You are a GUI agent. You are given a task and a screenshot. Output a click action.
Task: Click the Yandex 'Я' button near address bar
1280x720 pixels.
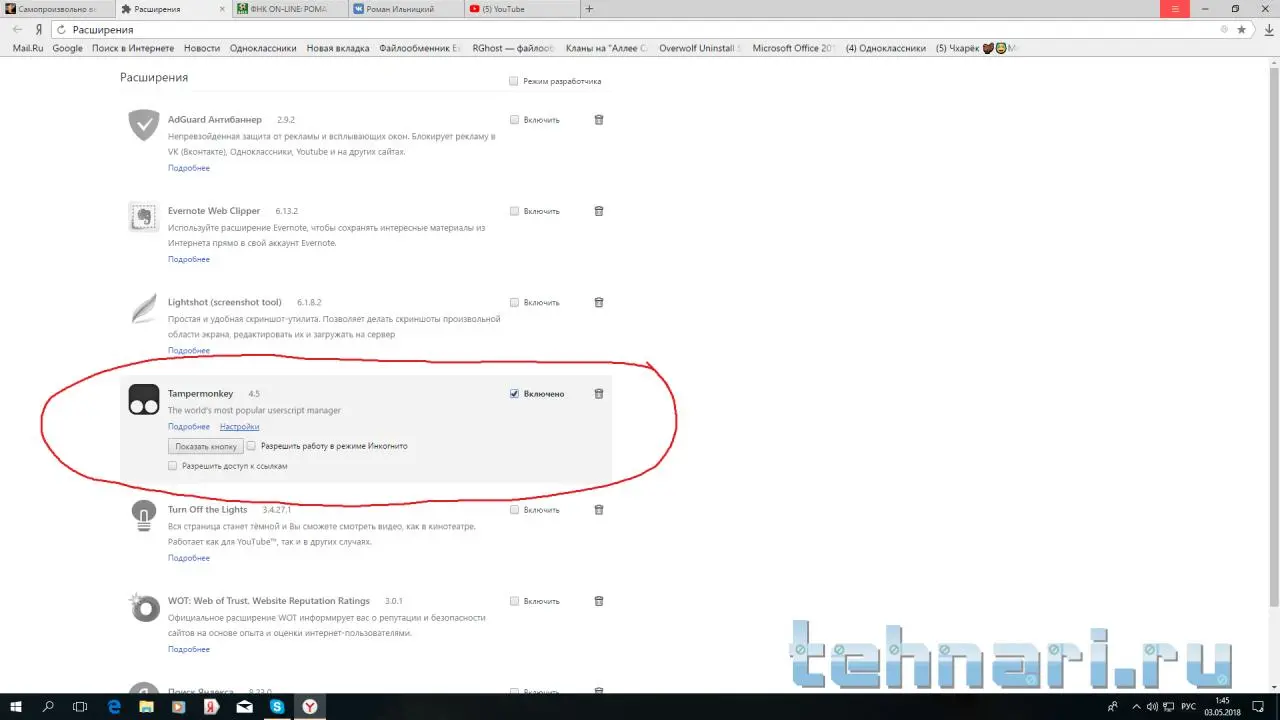39,30
